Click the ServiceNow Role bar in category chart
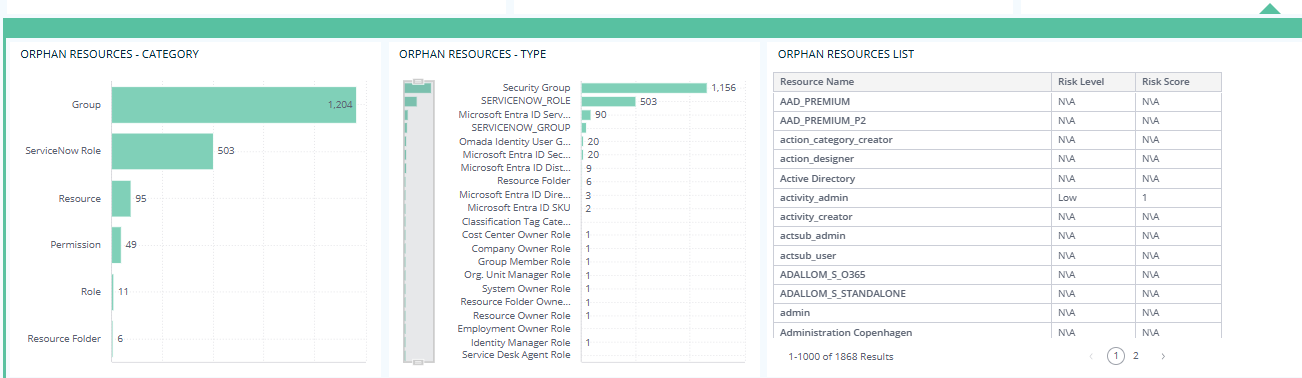Screen dimensions: 1302x378 click(162, 151)
